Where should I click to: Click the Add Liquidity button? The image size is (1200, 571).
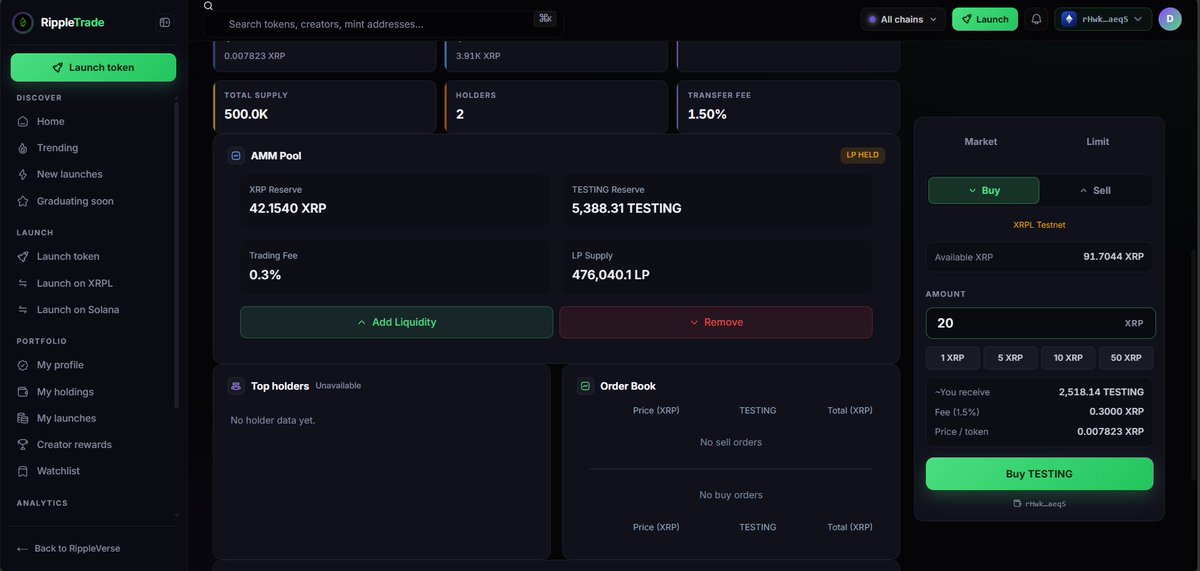pyautogui.click(x=396, y=322)
